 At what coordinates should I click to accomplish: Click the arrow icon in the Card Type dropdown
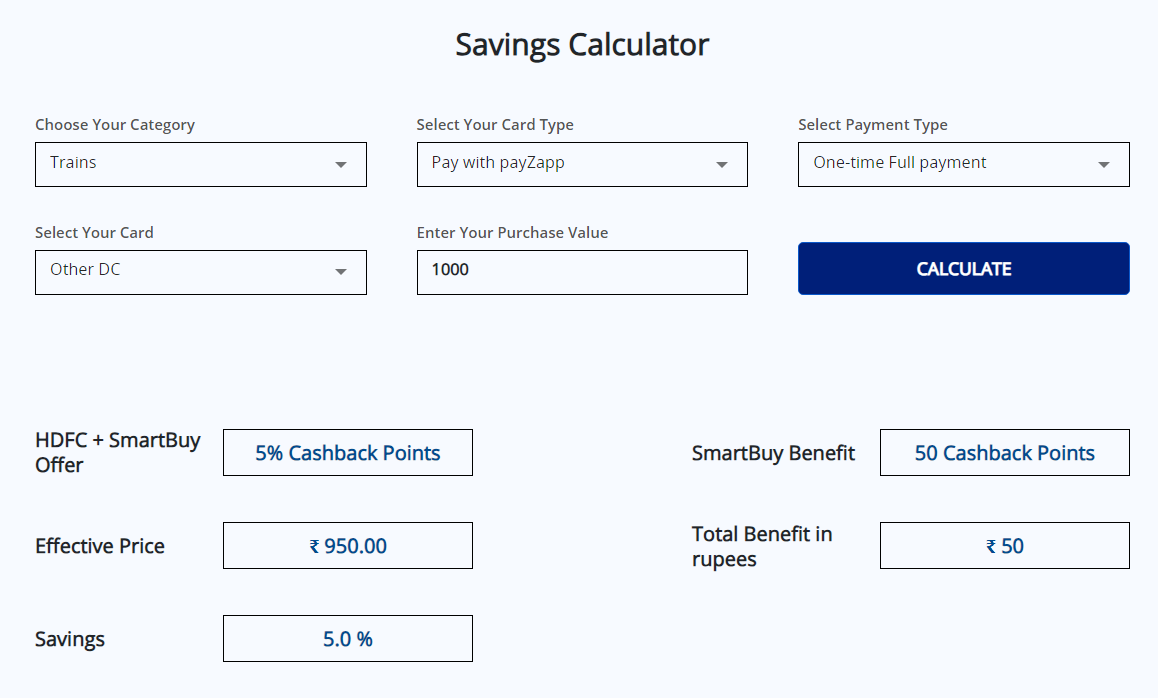point(722,165)
